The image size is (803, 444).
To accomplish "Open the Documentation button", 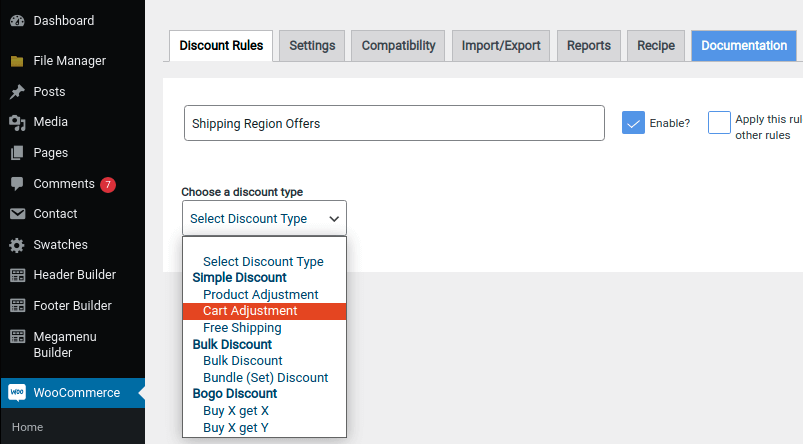I will tap(743, 46).
